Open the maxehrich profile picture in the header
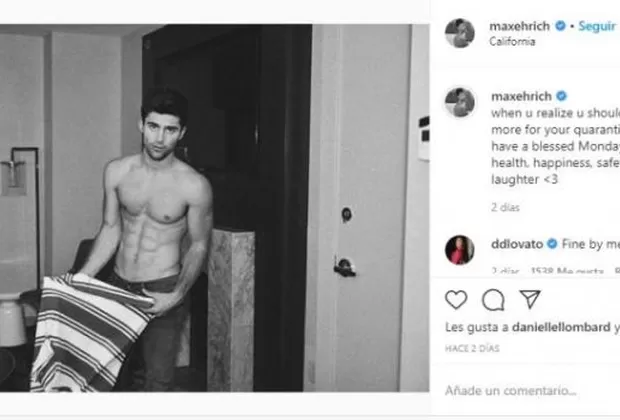The height and width of the screenshot is (420, 620). click(460, 33)
